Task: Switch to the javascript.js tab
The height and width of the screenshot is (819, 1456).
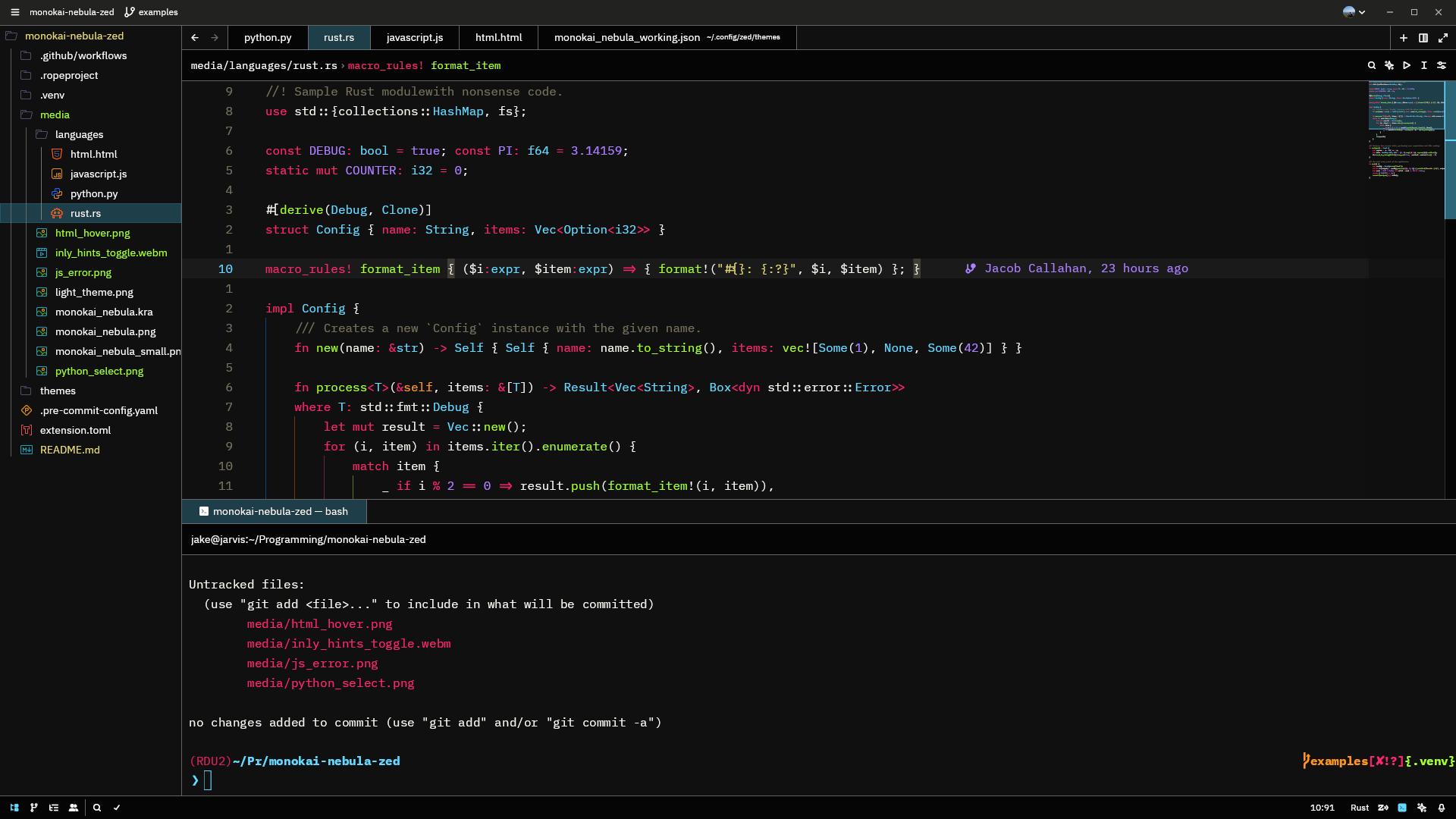Action: [x=415, y=37]
